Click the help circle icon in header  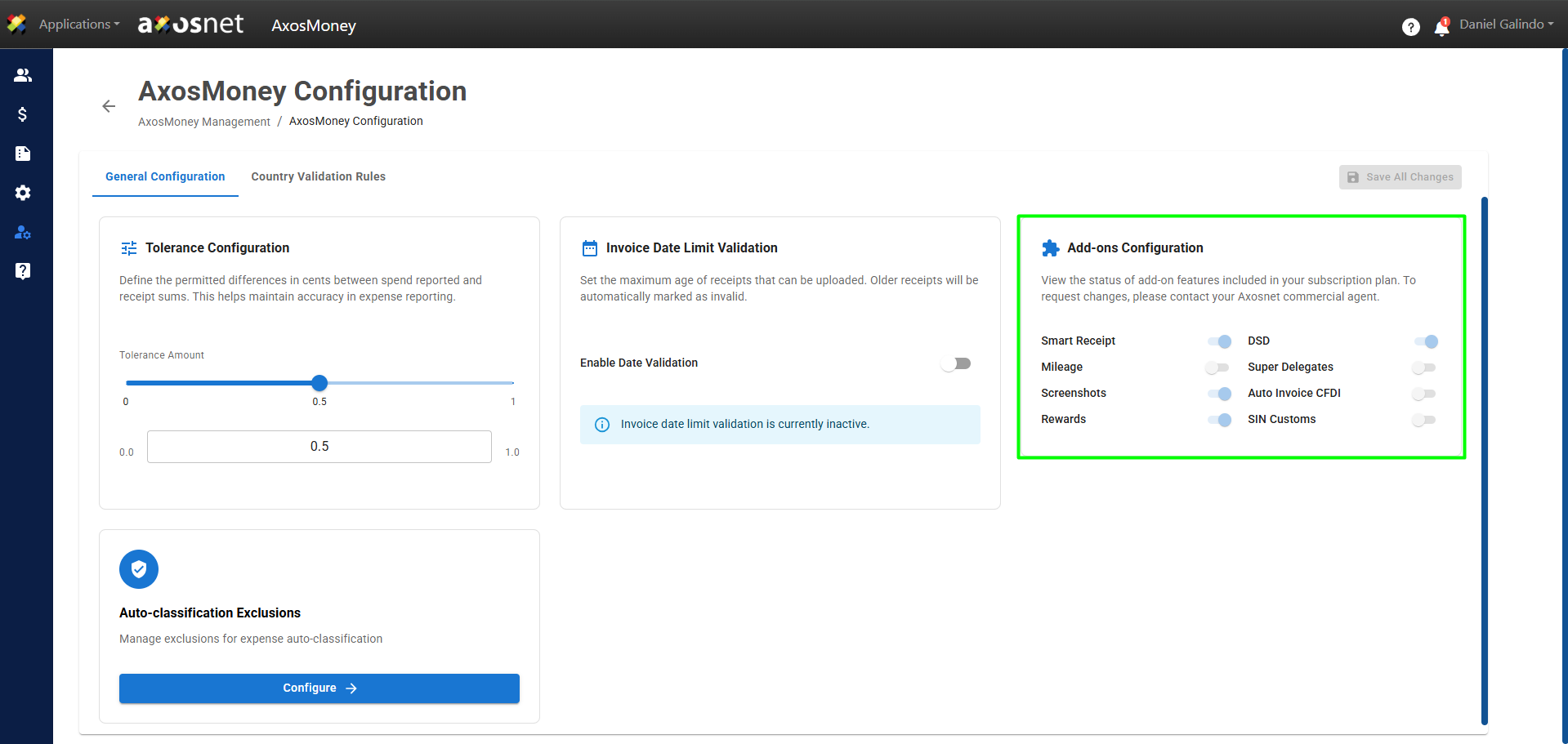(1411, 27)
